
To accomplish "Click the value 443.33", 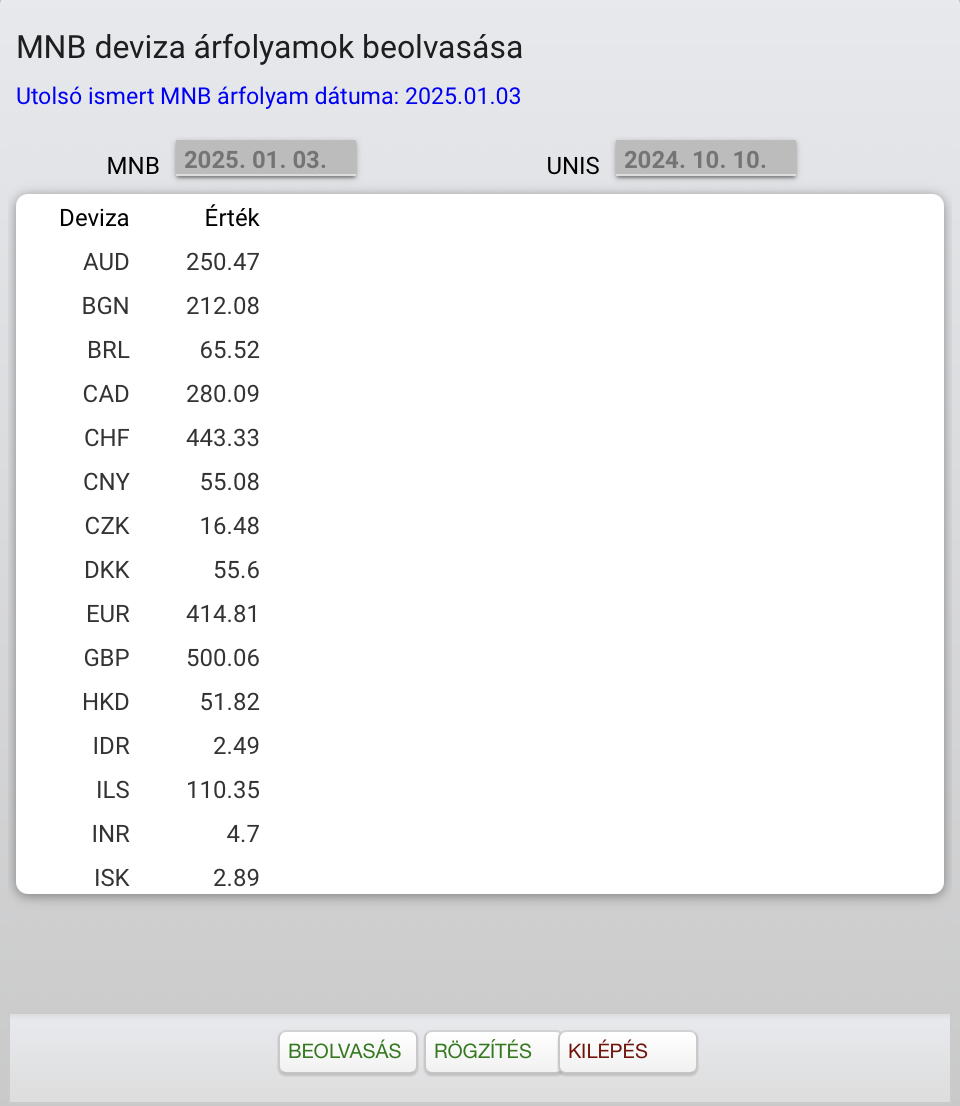I will (x=223, y=438).
